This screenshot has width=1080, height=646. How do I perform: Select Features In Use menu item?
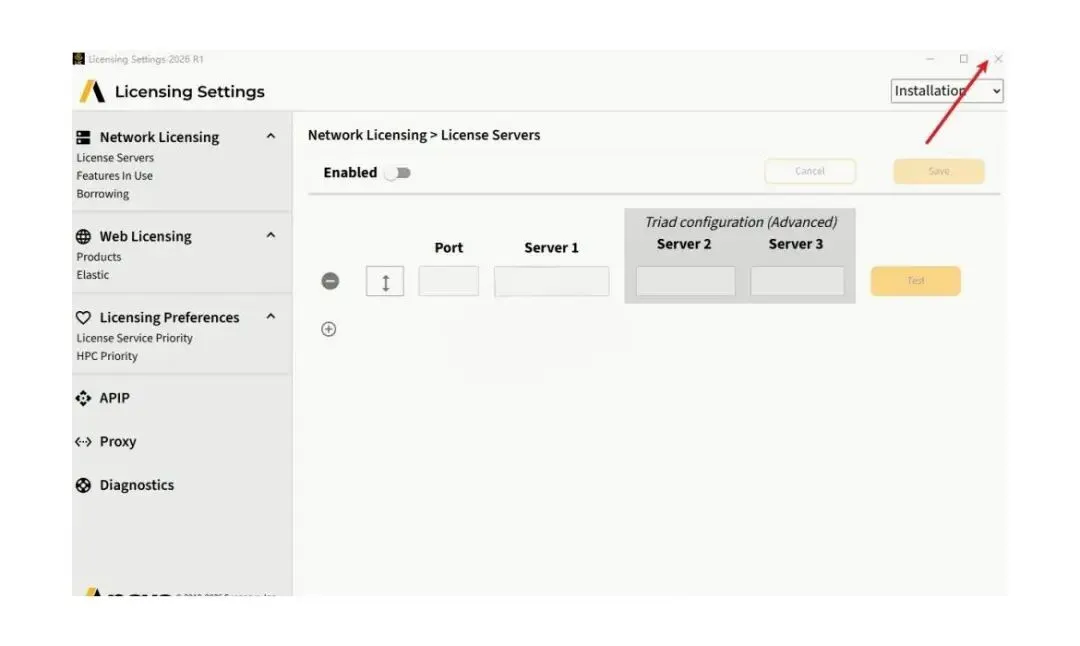[114, 176]
